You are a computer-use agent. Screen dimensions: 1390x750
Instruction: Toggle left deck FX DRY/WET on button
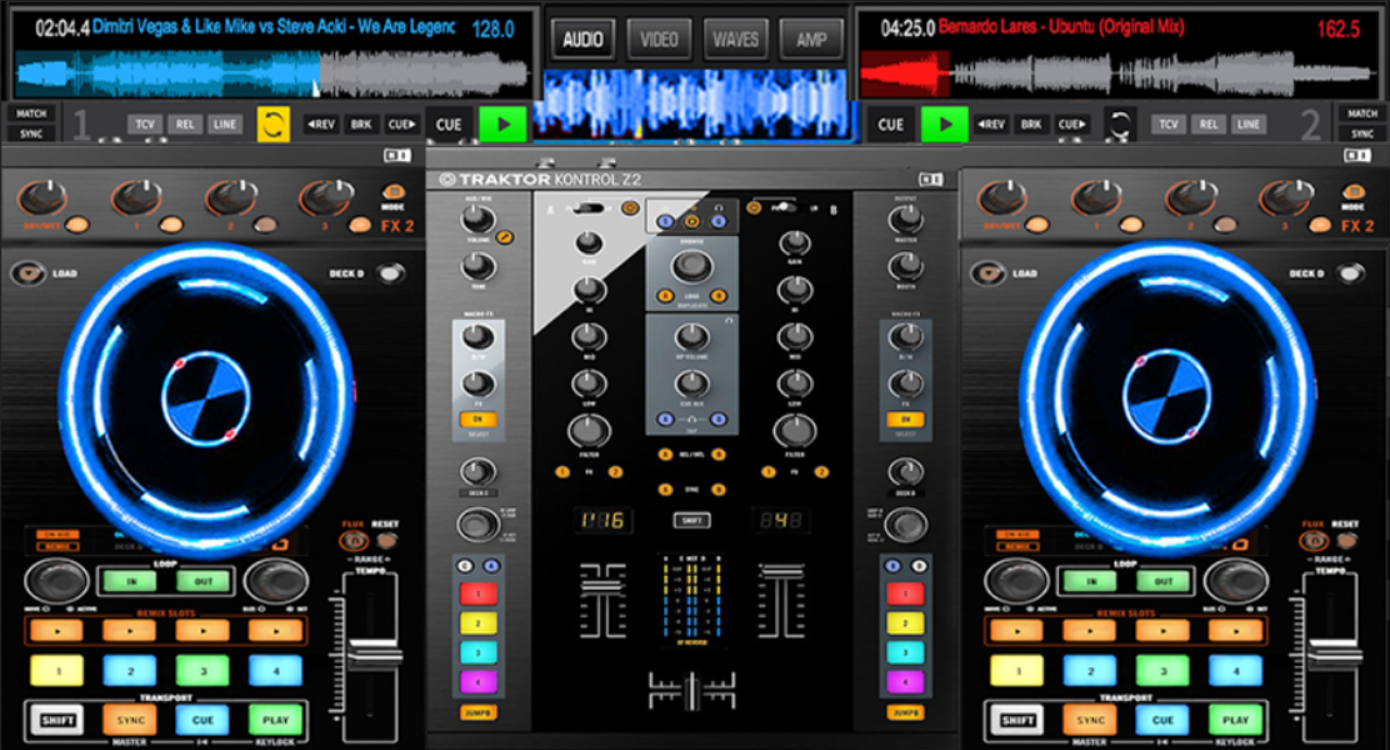pyautogui.click(x=77, y=225)
